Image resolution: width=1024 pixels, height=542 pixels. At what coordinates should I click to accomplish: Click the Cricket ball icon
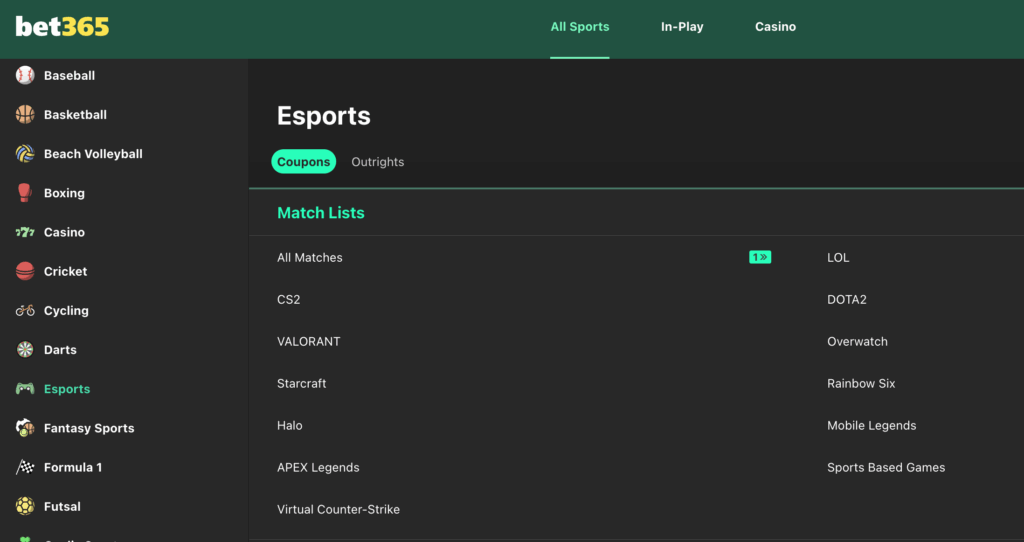pyautogui.click(x=25, y=271)
